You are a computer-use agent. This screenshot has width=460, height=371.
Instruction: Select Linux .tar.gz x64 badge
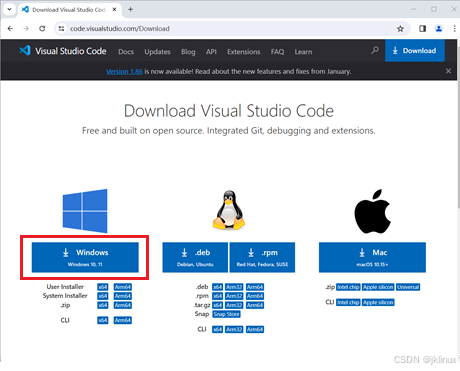[x=217, y=305]
